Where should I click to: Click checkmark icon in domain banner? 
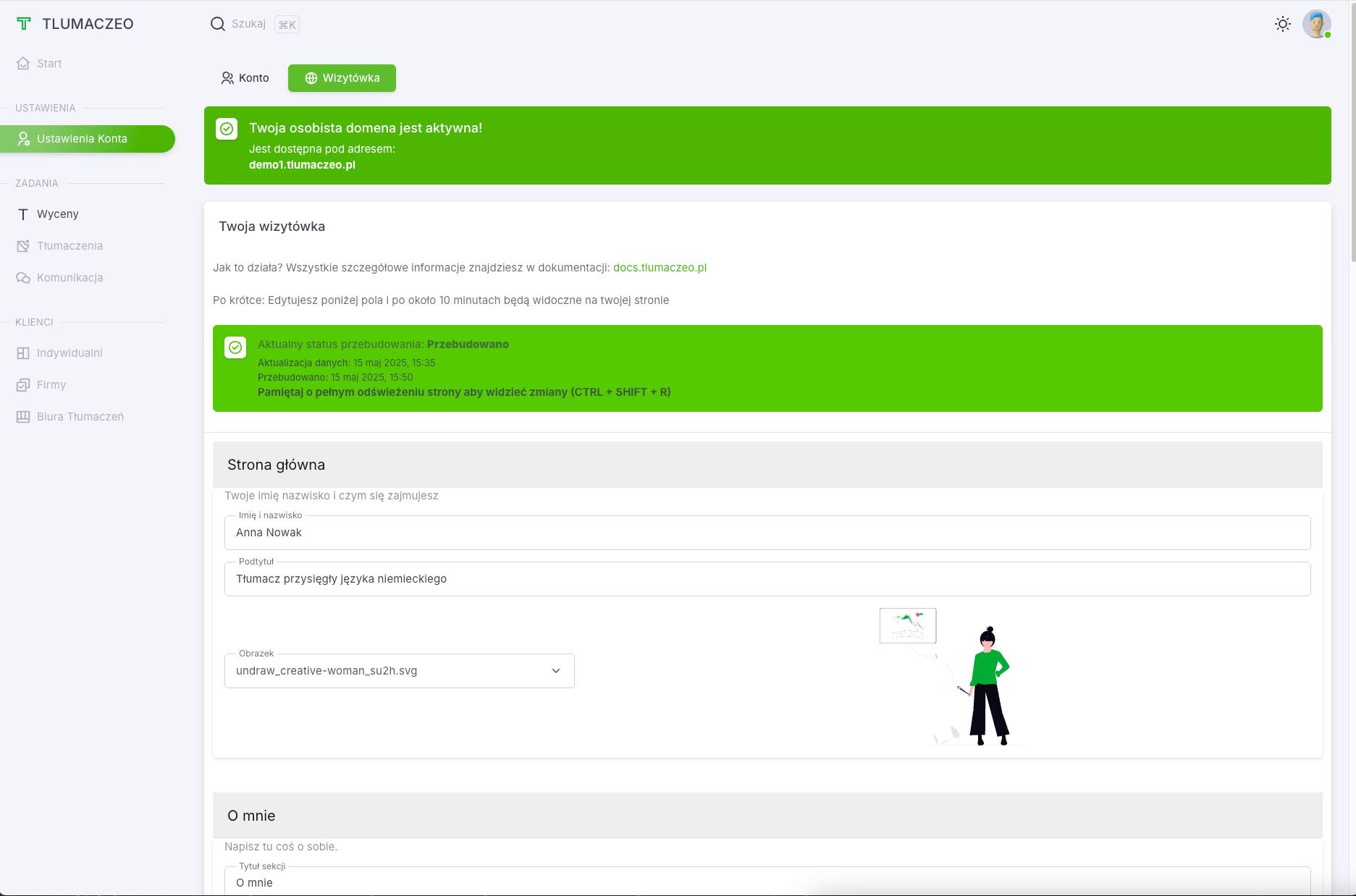point(227,129)
